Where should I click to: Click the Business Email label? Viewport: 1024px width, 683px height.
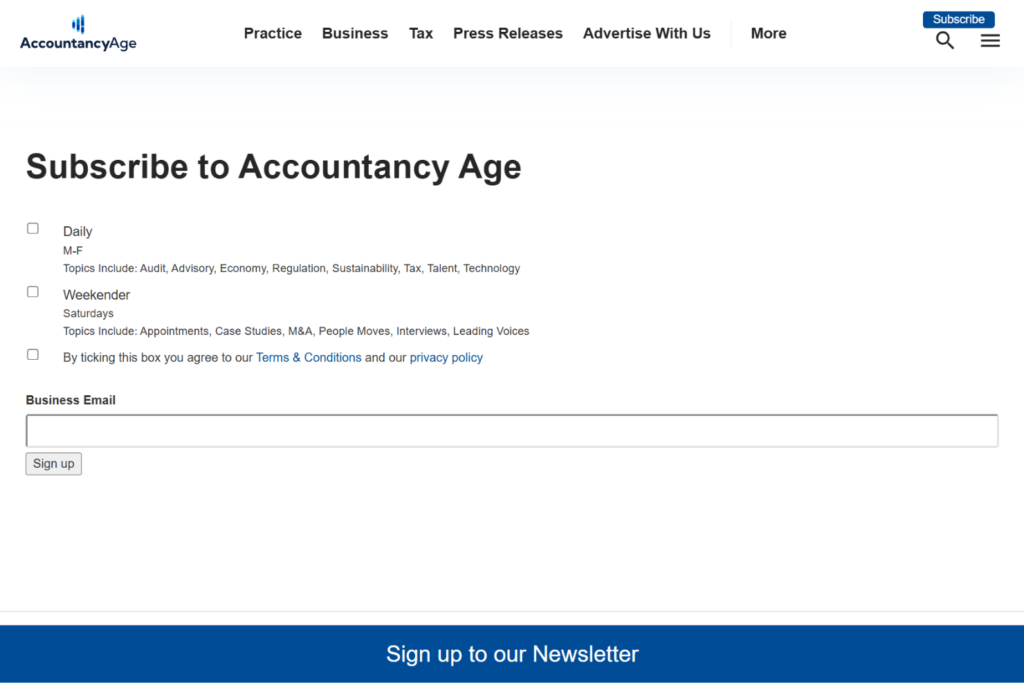[x=71, y=400]
